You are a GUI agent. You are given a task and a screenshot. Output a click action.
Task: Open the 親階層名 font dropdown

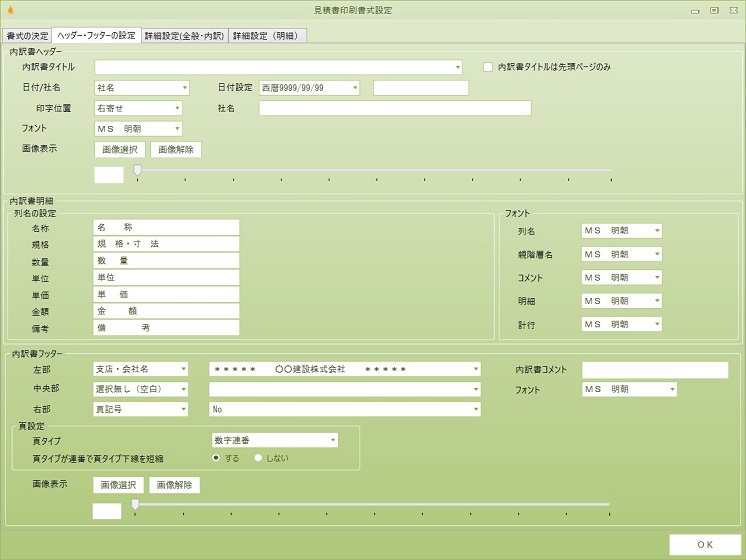tap(621, 254)
